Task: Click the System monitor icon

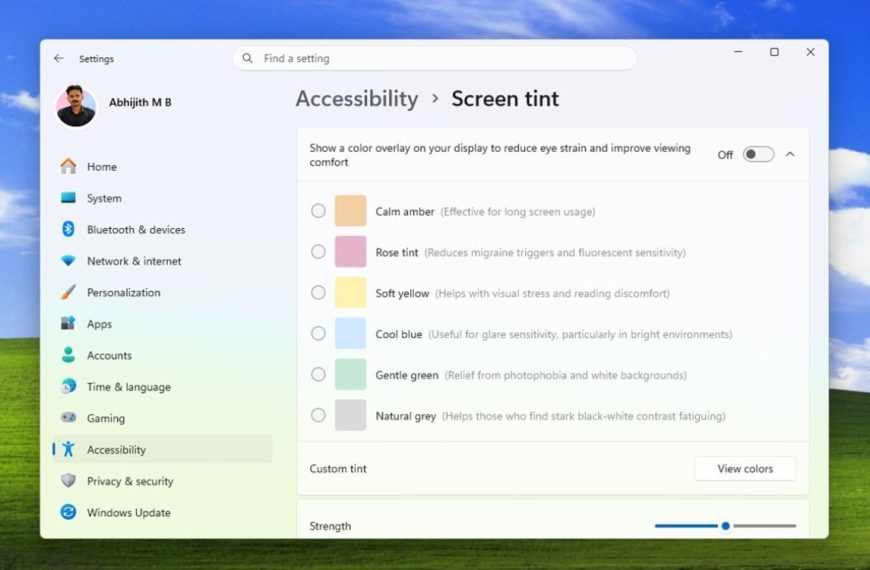Action: click(x=68, y=198)
